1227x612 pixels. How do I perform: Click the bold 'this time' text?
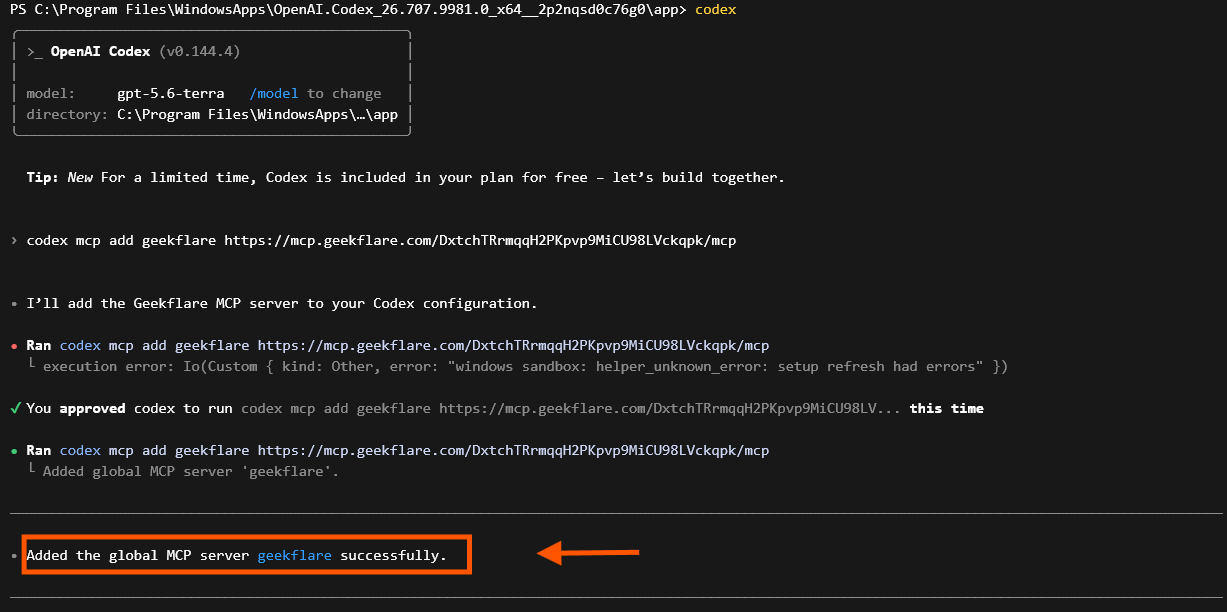pyautogui.click(x=946, y=408)
